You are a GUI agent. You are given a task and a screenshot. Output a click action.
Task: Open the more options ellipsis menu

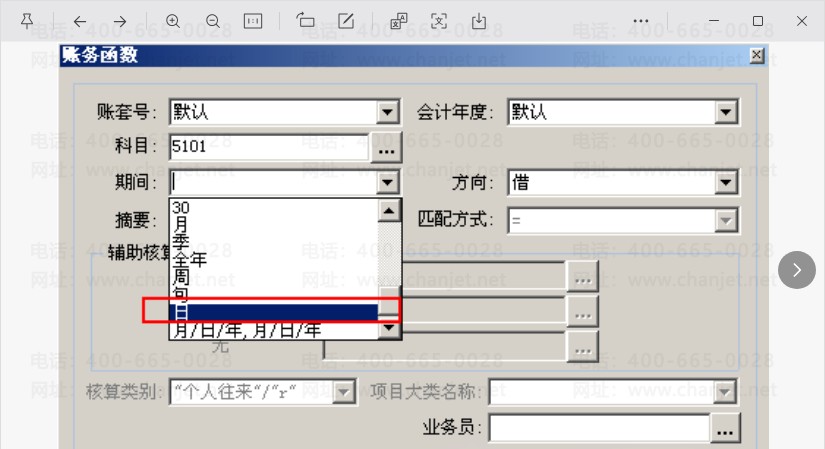coord(641,21)
